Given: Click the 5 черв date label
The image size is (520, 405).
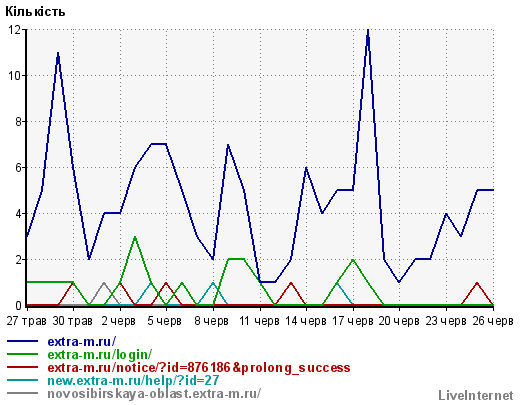Looking at the screenshot, I should pos(164,321).
